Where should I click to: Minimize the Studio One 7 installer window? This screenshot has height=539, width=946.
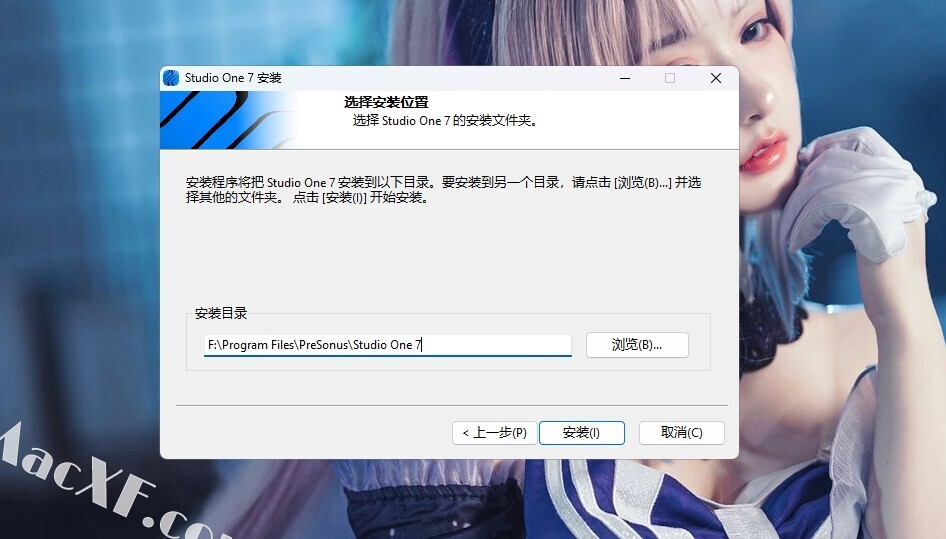625,78
